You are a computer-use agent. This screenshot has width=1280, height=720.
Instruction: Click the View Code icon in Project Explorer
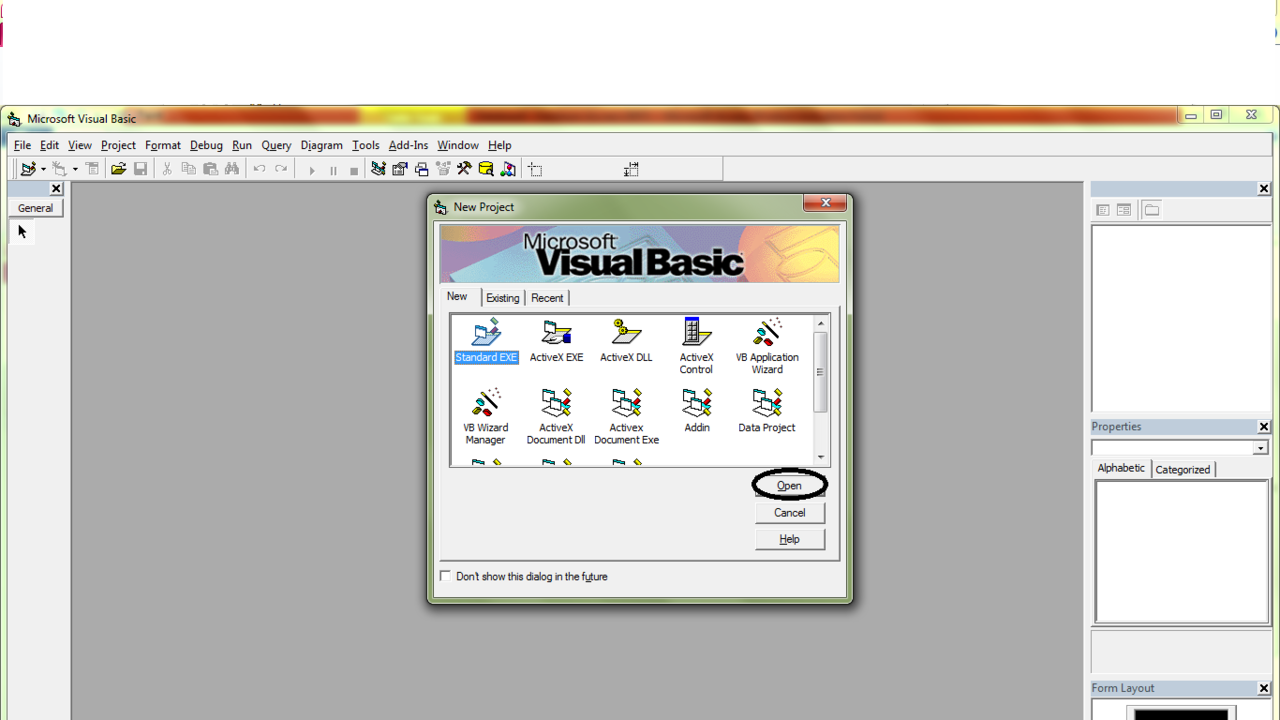(x=1102, y=210)
